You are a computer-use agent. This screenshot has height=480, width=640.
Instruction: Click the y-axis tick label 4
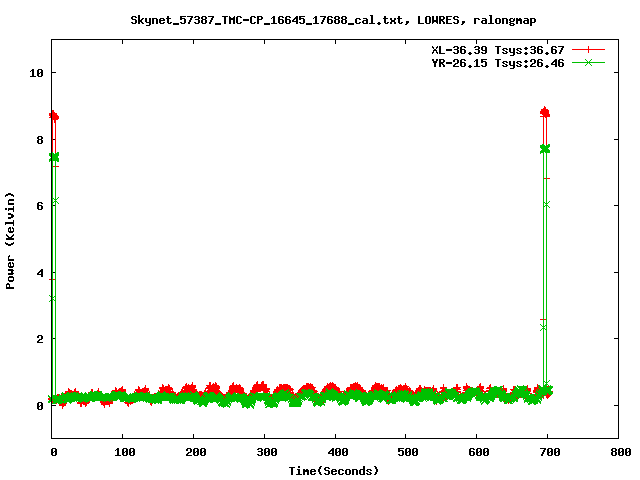pos(40,273)
